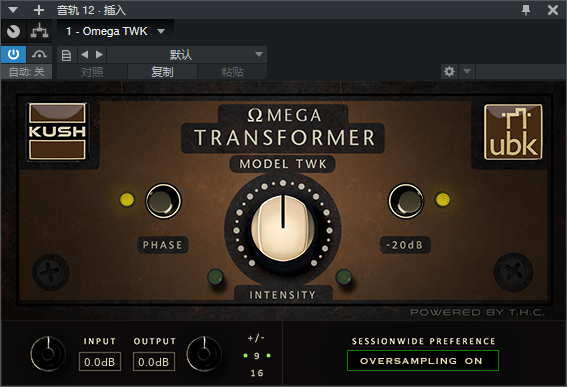Viewport: 567px width, 387px height.
Task: Click the OUTPUT 0.0dB value field
Action: (154, 362)
